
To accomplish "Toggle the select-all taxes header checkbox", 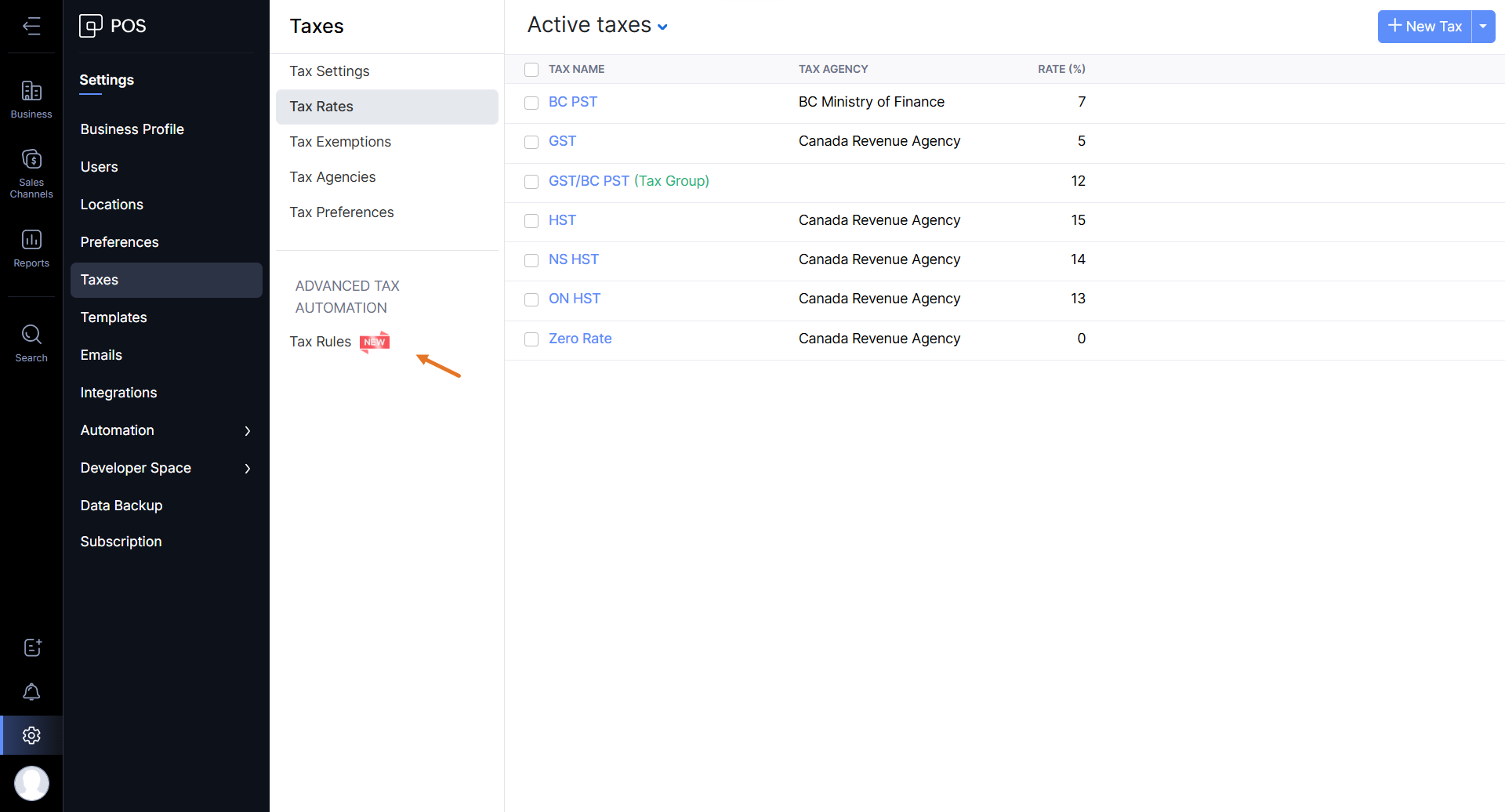I will 531,70.
